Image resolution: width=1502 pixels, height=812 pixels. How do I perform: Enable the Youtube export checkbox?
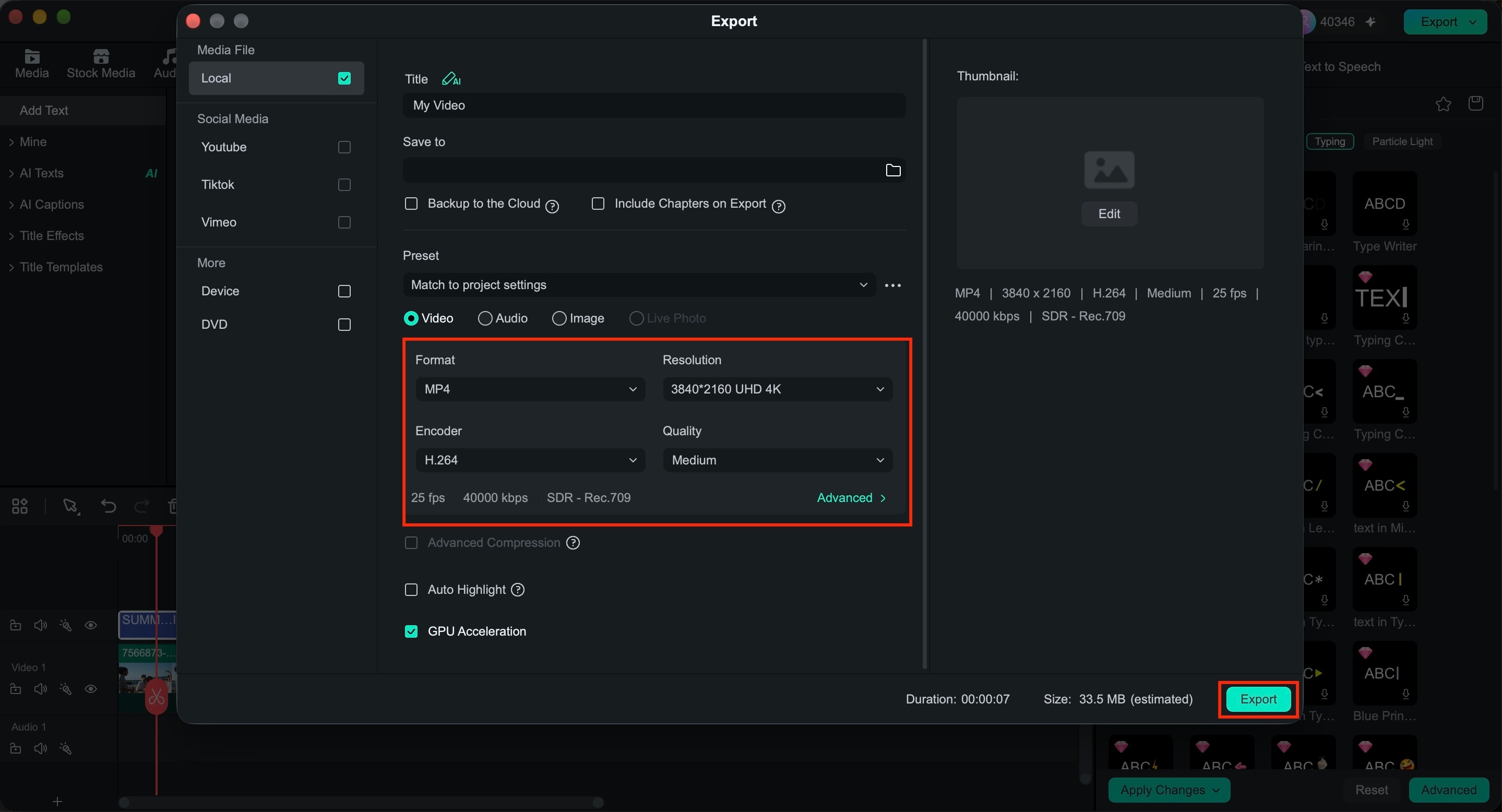coord(344,147)
